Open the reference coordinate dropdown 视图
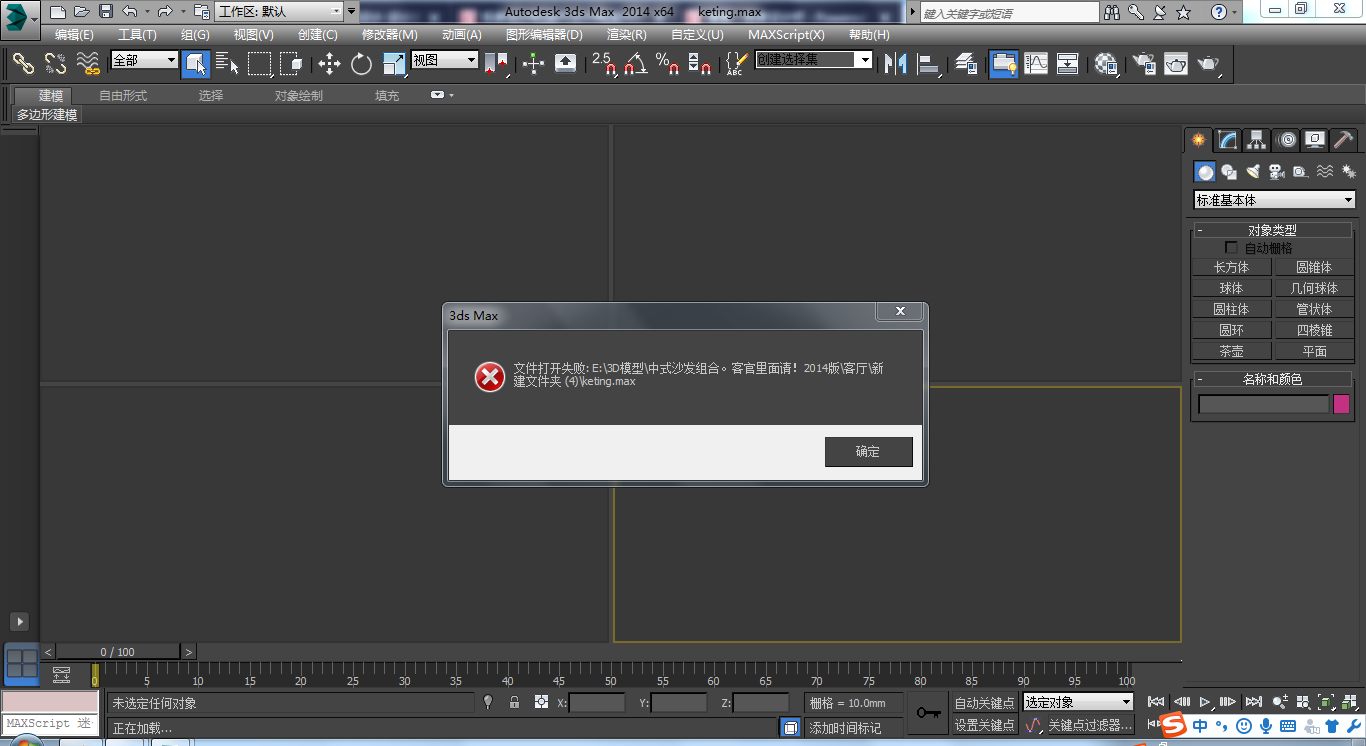The height and width of the screenshot is (746, 1366). (445, 61)
